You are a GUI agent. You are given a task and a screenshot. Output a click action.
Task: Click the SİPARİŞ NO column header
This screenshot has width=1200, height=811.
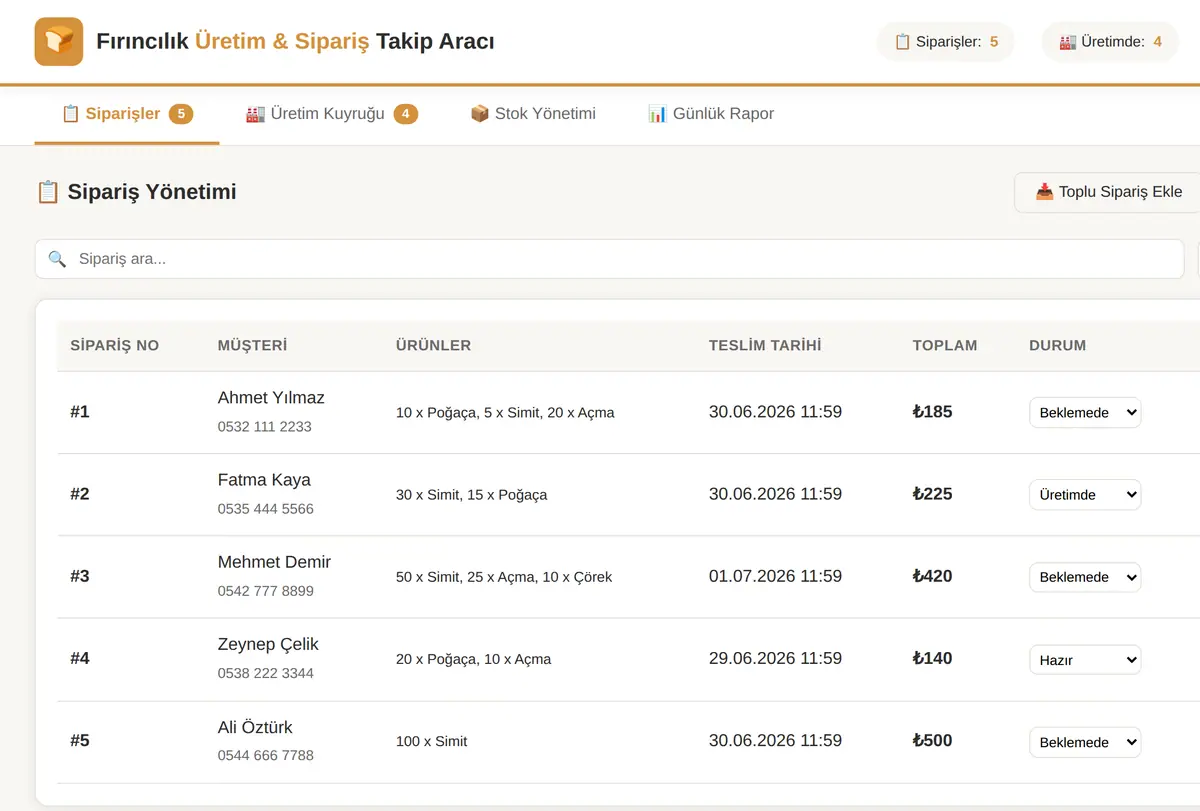click(114, 345)
